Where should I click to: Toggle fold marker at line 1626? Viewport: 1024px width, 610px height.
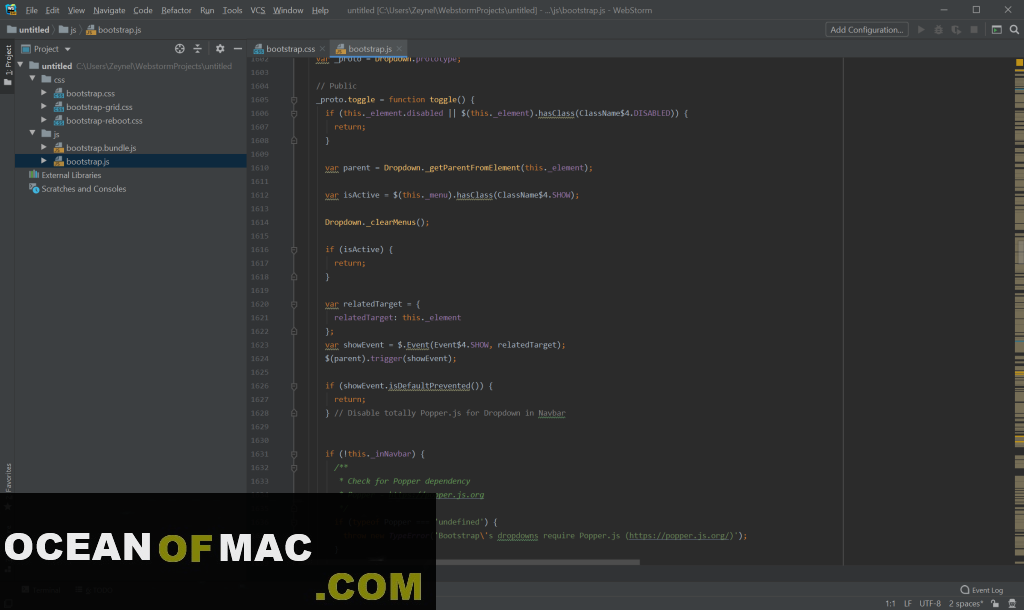click(x=294, y=386)
